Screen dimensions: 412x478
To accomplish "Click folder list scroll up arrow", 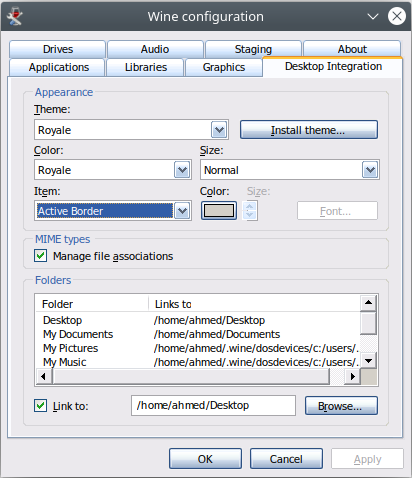I will pyautogui.click(x=368, y=303).
